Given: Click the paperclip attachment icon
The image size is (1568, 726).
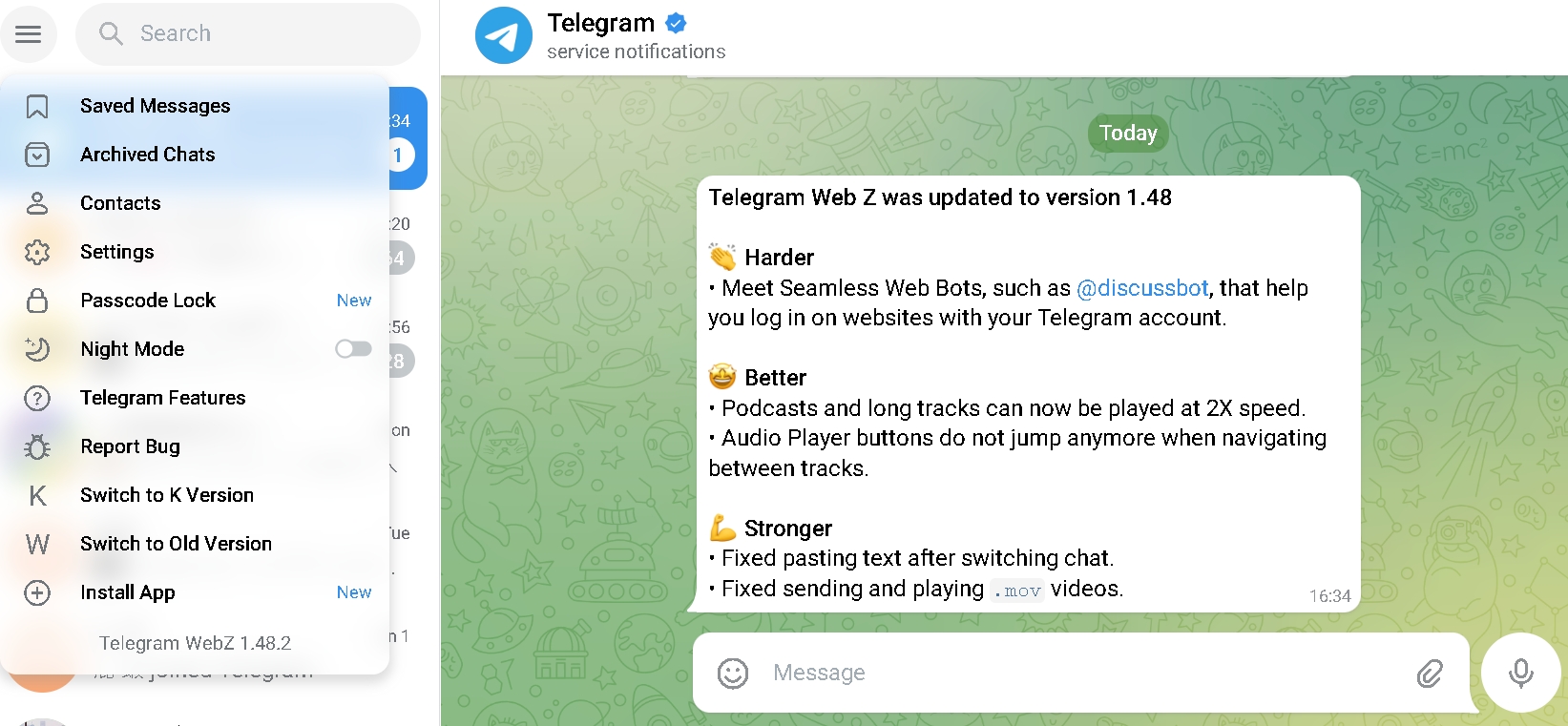Looking at the screenshot, I should point(1430,673).
